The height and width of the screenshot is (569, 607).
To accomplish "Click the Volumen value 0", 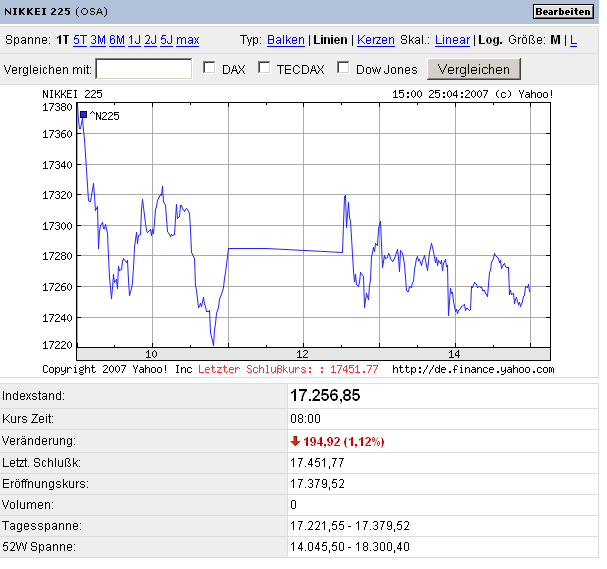I will (293, 505).
